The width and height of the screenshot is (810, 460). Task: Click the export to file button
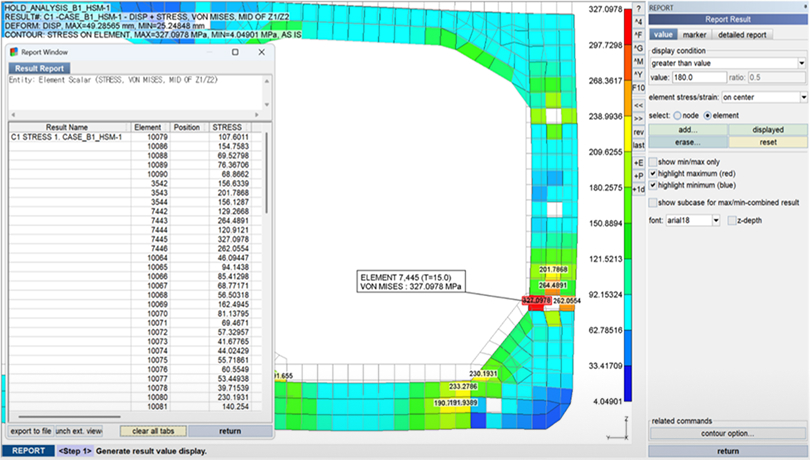coord(29,431)
